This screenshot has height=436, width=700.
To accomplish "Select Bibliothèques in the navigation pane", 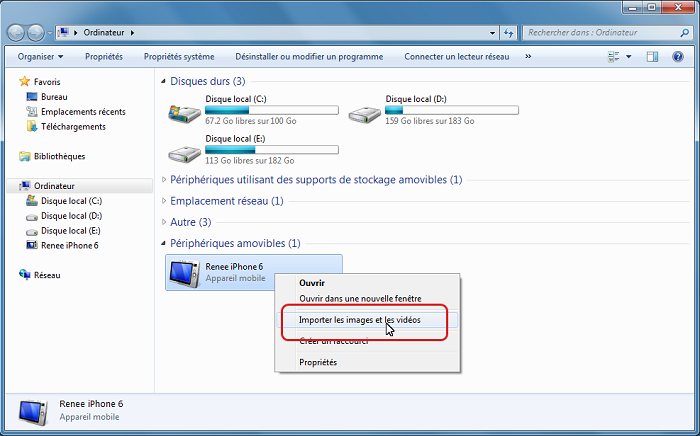I will tap(59, 156).
